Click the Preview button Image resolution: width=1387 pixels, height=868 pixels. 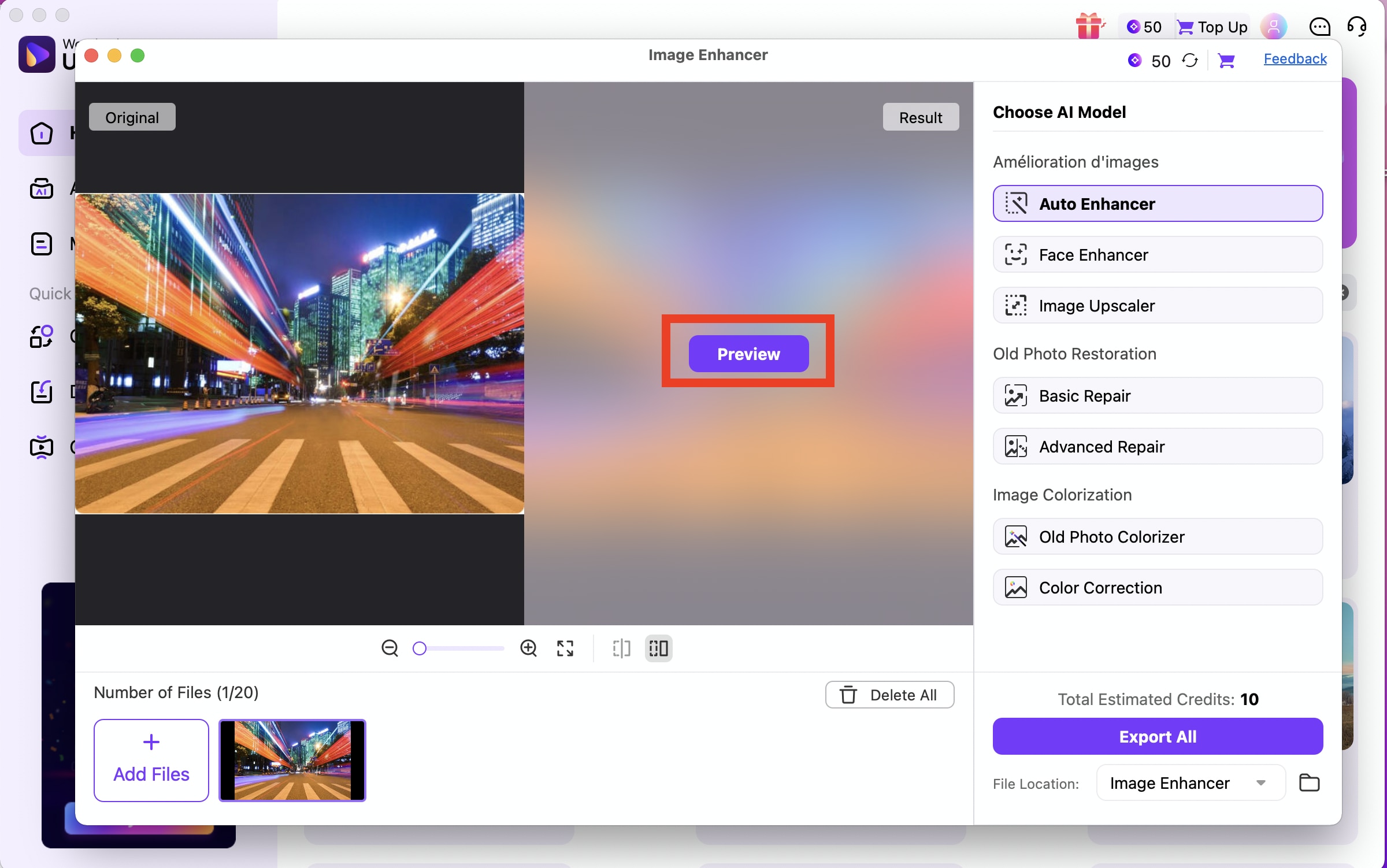point(748,354)
